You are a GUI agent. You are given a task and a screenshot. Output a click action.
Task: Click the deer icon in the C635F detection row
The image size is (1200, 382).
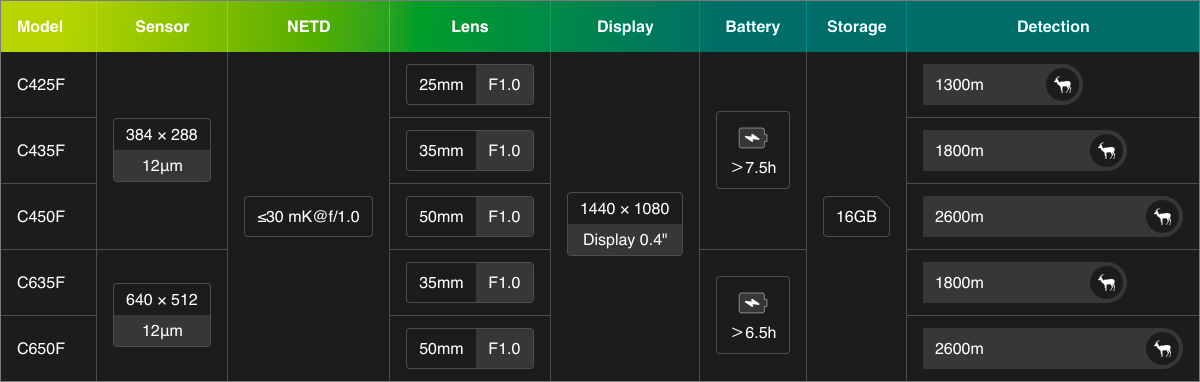pyautogui.click(x=1107, y=283)
